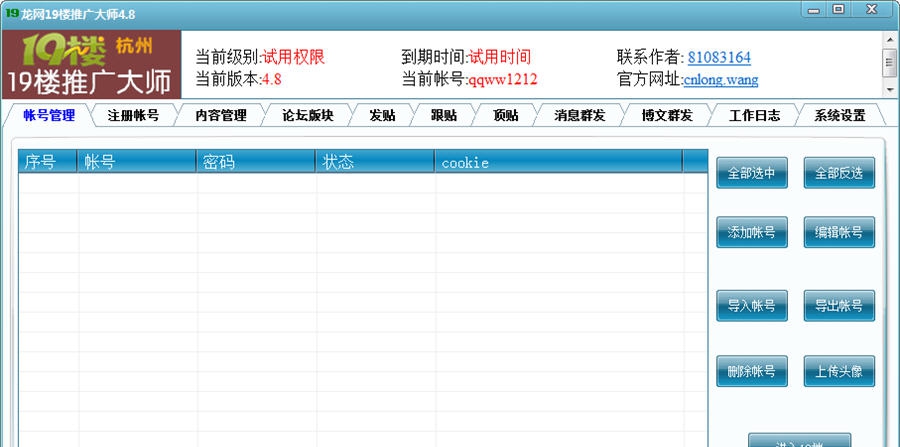Viewport: 900px width, 447px height.
Task: Open the 系统设置 tab
Action: coord(840,115)
